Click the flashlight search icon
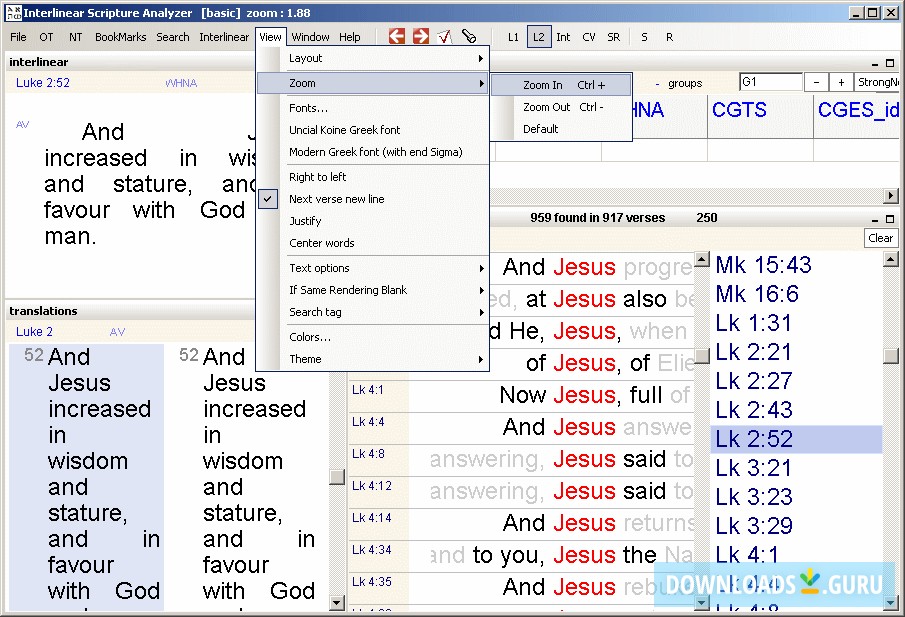Viewport: 905px width, 617px height. click(x=469, y=37)
